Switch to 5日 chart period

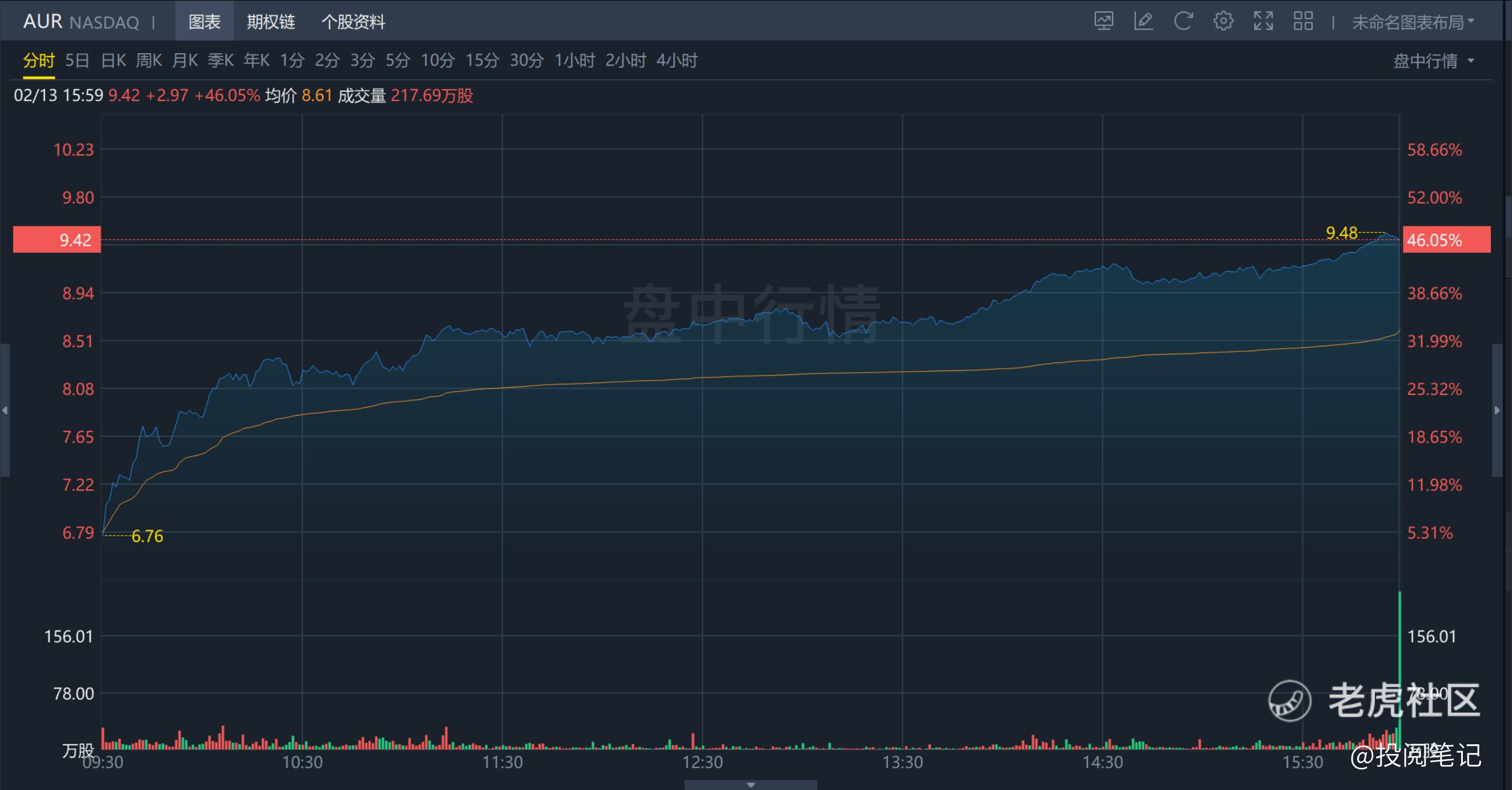click(x=77, y=61)
